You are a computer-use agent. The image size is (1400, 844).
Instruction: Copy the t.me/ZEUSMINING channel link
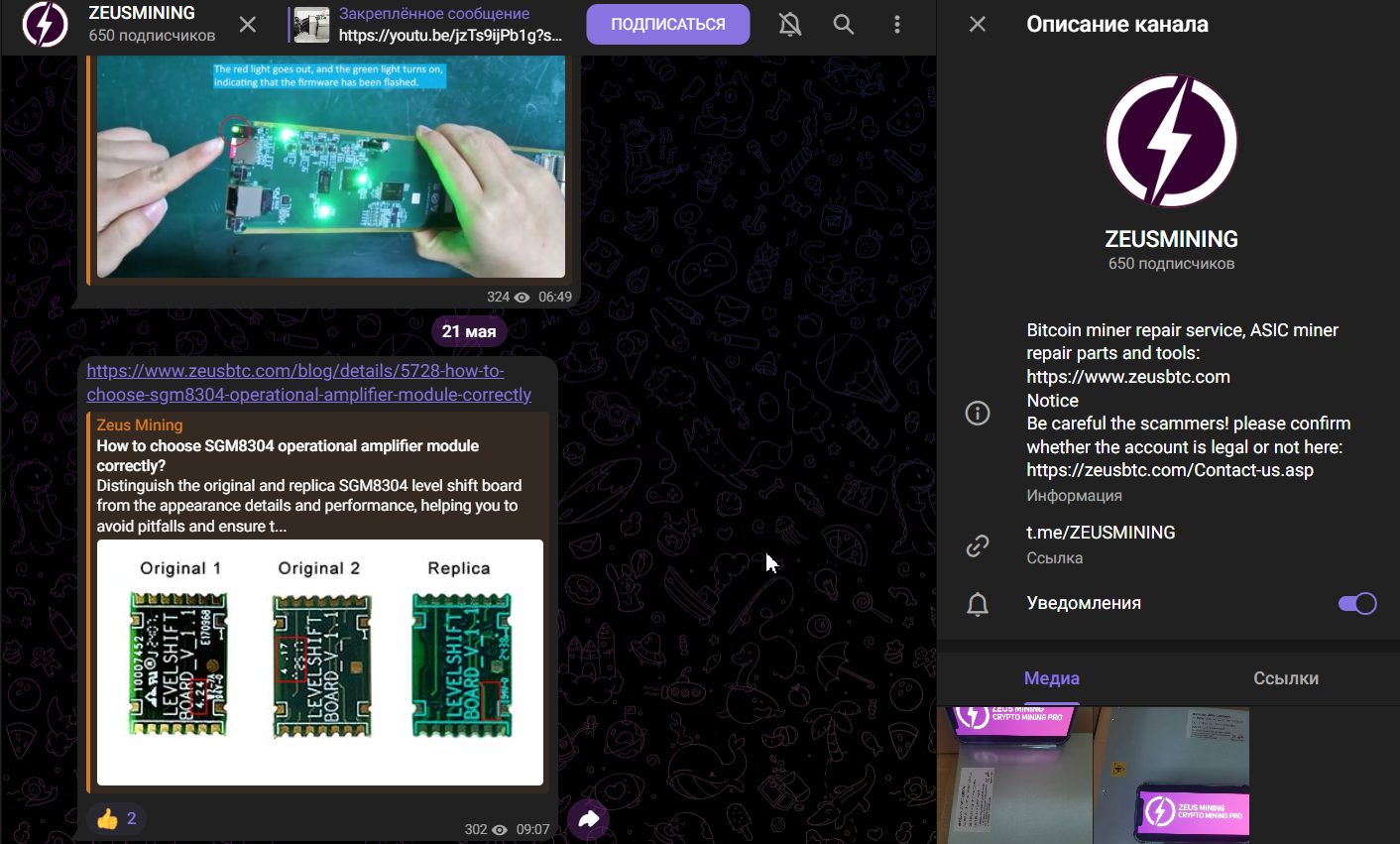click(1101, 533)
